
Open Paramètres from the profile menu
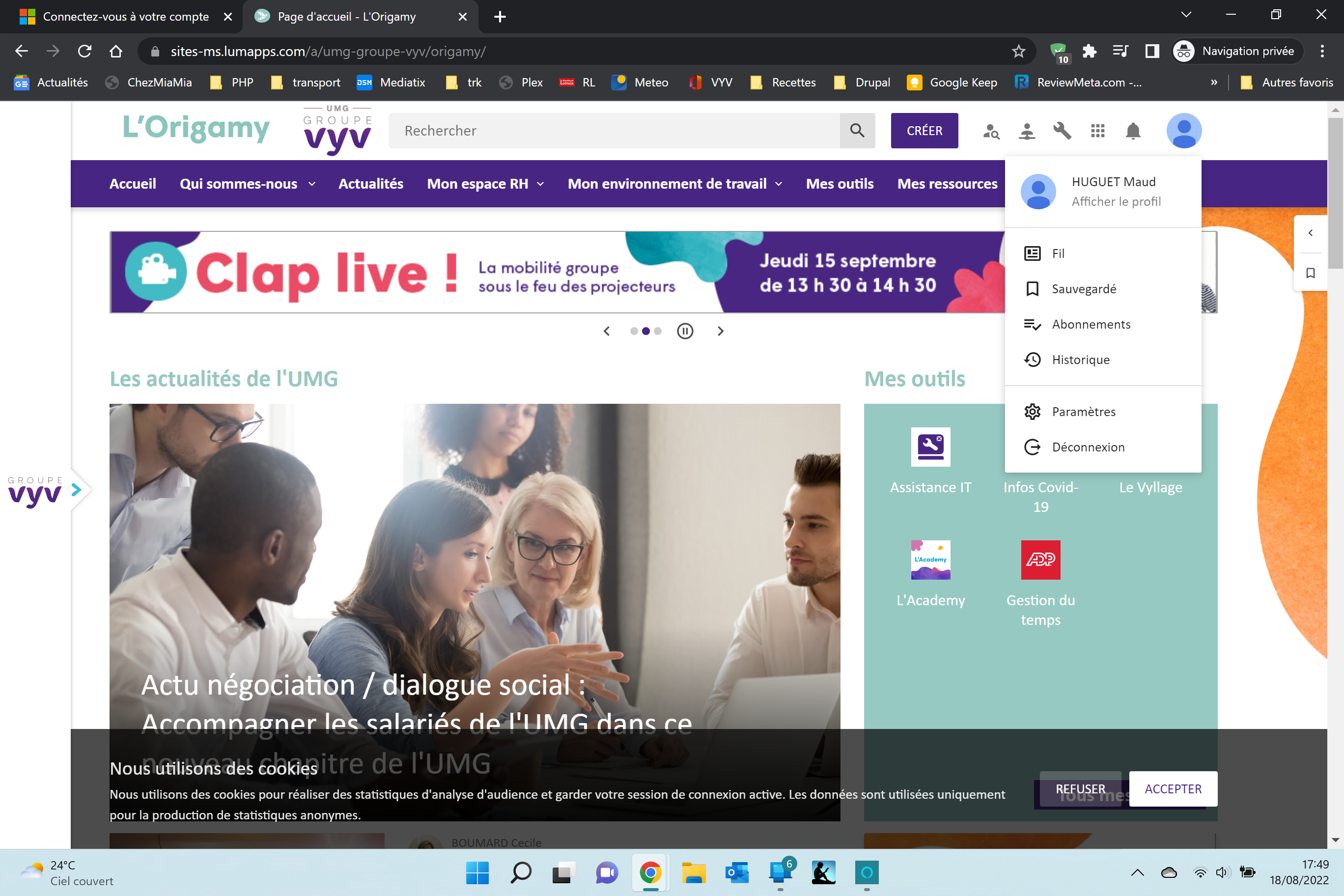pyautogui.click(x=1083, y=412)
